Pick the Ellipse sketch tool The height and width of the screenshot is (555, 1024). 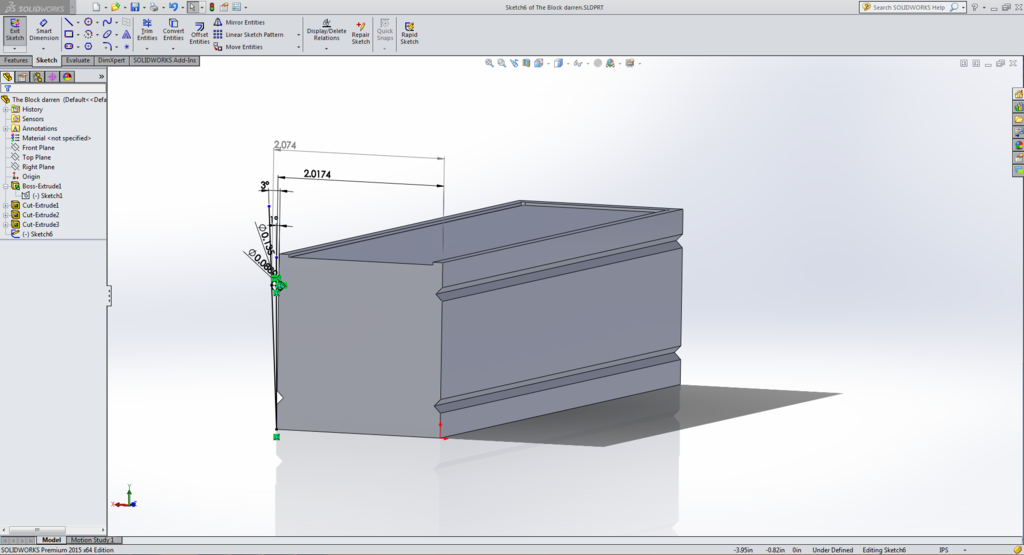point(107,34)
